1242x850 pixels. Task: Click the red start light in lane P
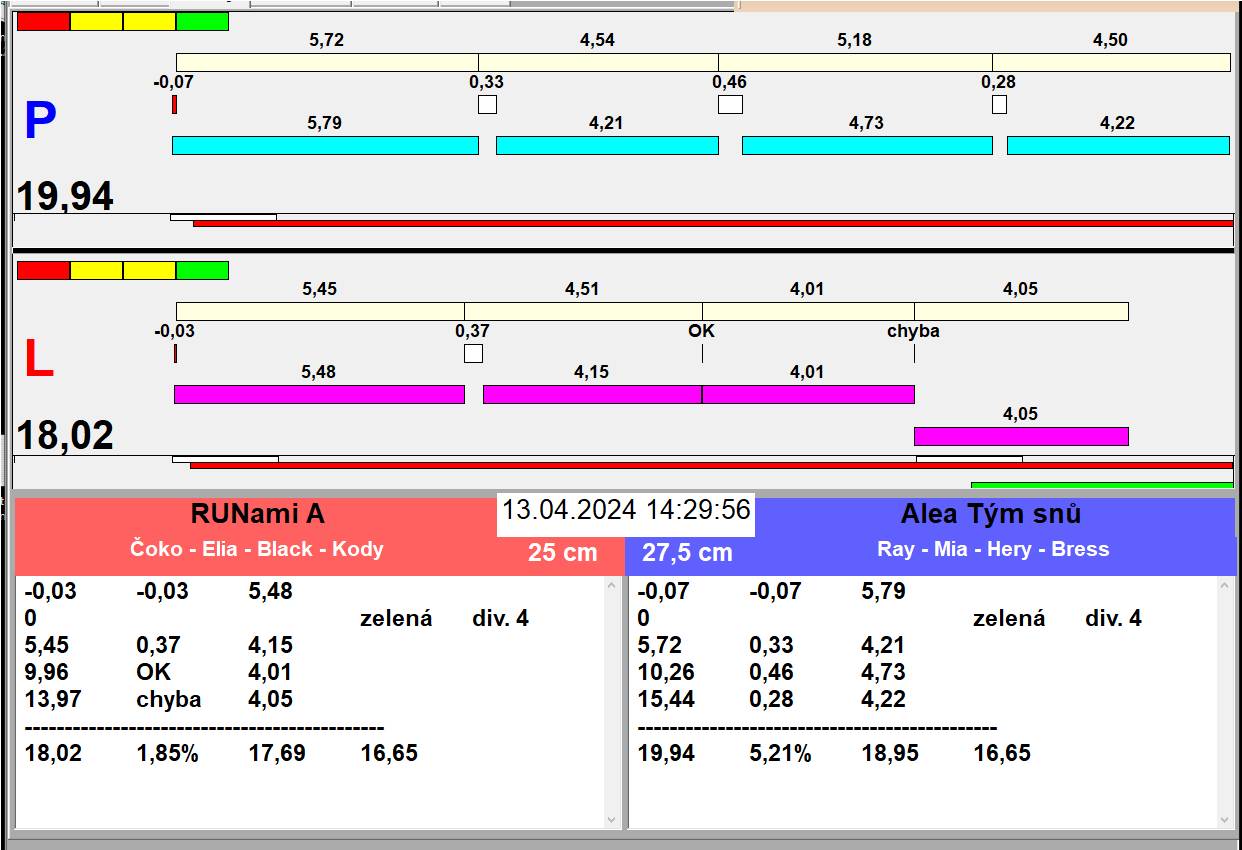pyautogui.click(x=44, y=21)
